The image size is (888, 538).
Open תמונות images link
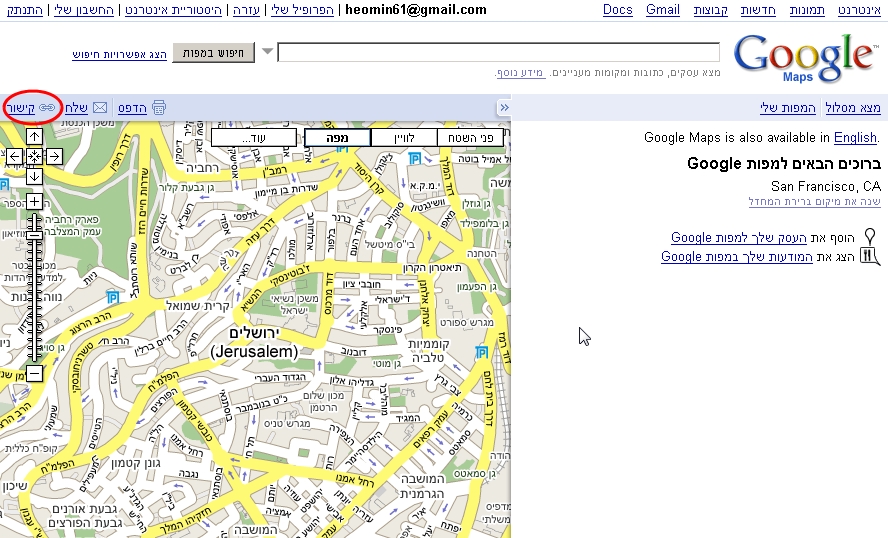pos(807,10)
